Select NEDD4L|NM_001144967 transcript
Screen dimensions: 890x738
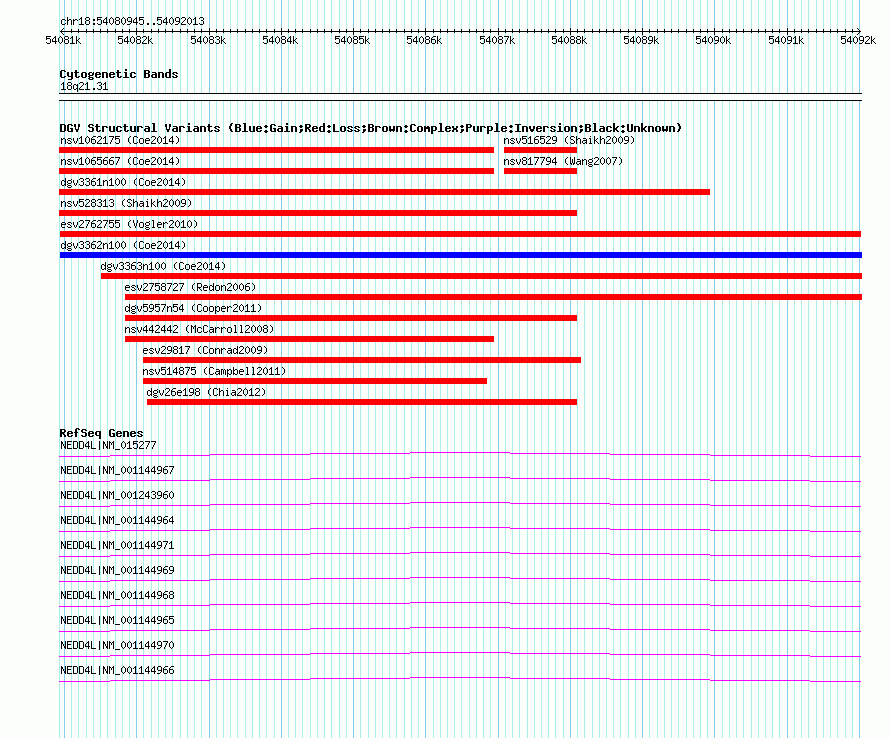pos(117,471)
